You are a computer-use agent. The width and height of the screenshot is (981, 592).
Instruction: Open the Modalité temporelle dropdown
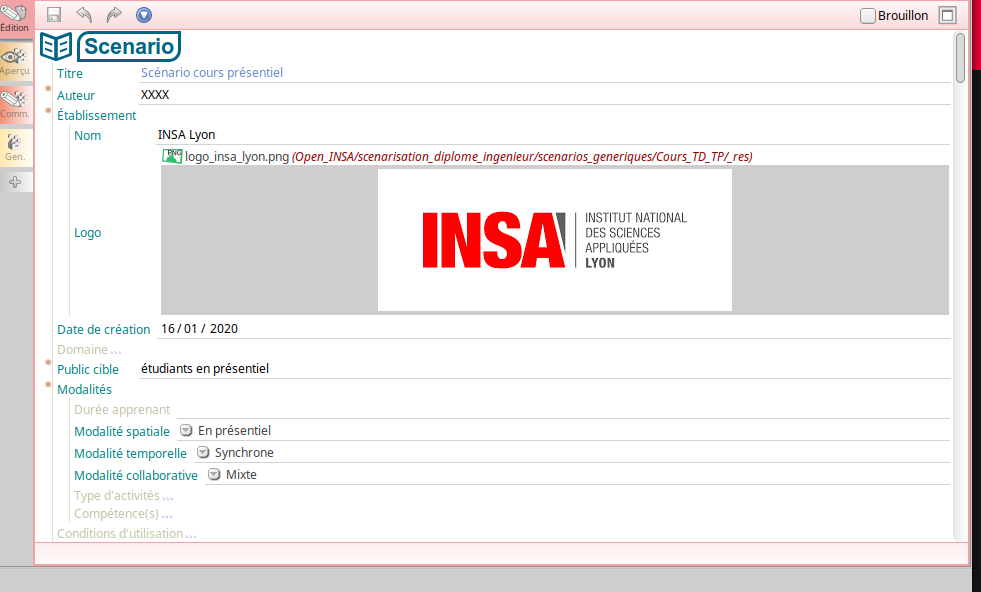203,452
